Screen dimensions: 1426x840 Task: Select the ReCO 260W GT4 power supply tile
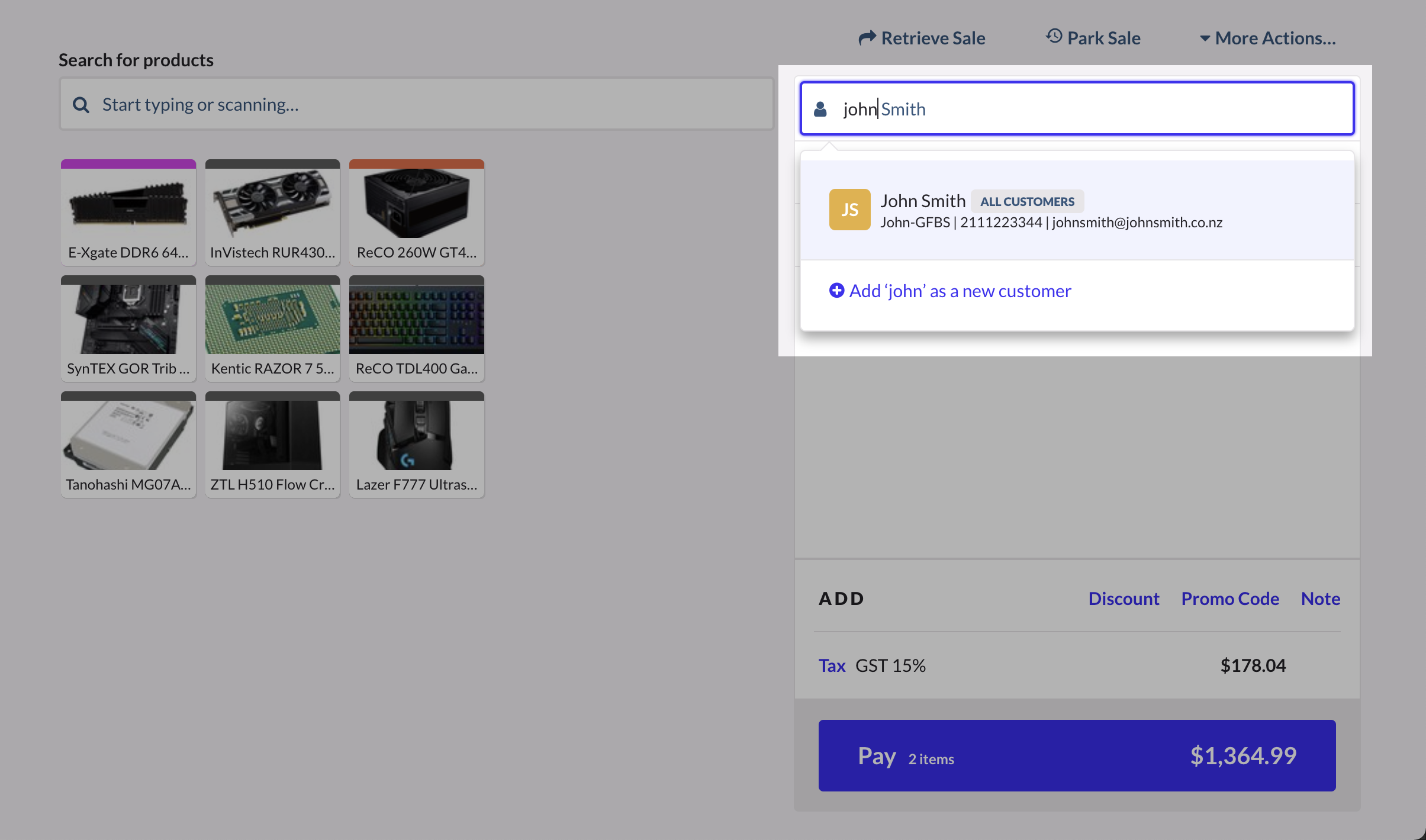point(416,212)
